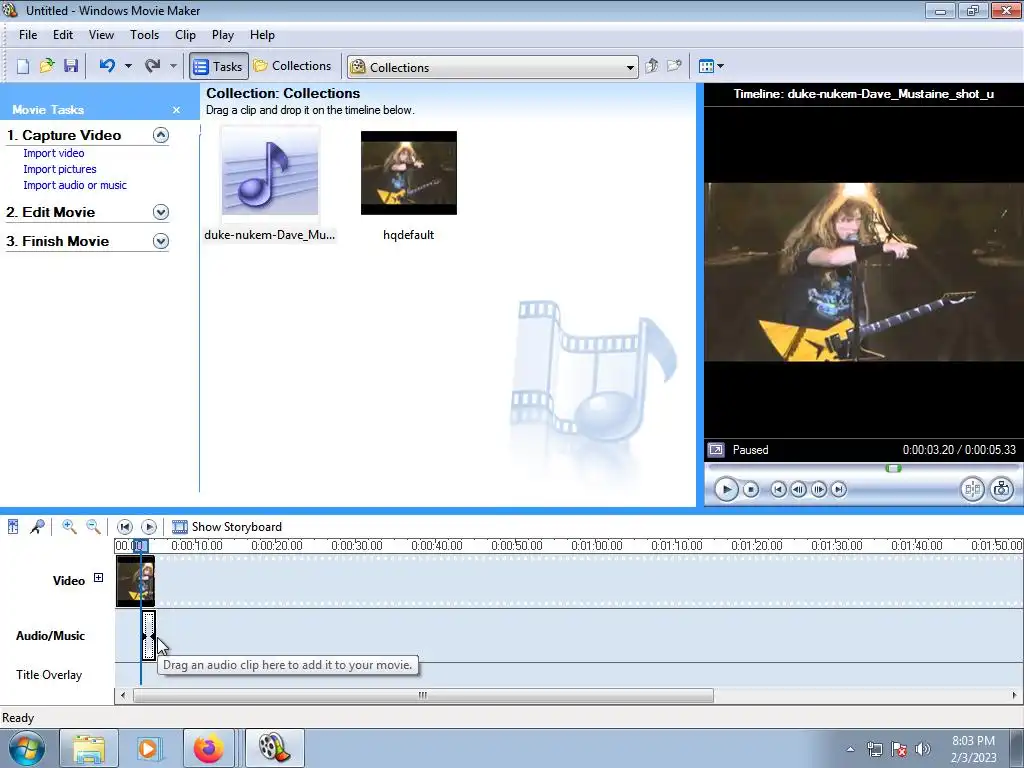Screen dimensions: 1024x768
Task: Select the audio clip on Audio/Music track
Action: coord(149,635)
